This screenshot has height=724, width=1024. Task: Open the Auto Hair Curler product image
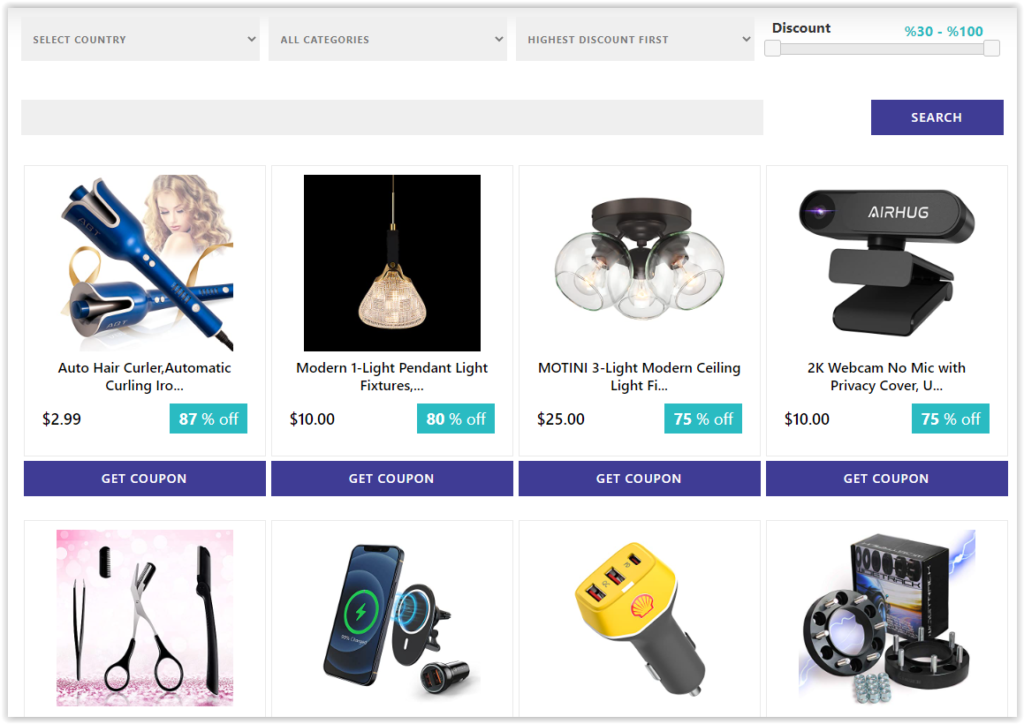[145, 262]
